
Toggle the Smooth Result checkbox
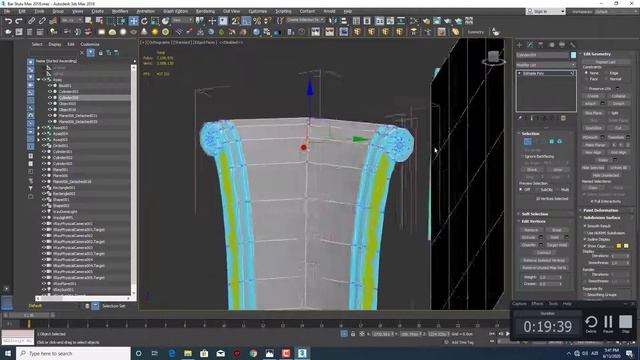click(x=585, y=226)
